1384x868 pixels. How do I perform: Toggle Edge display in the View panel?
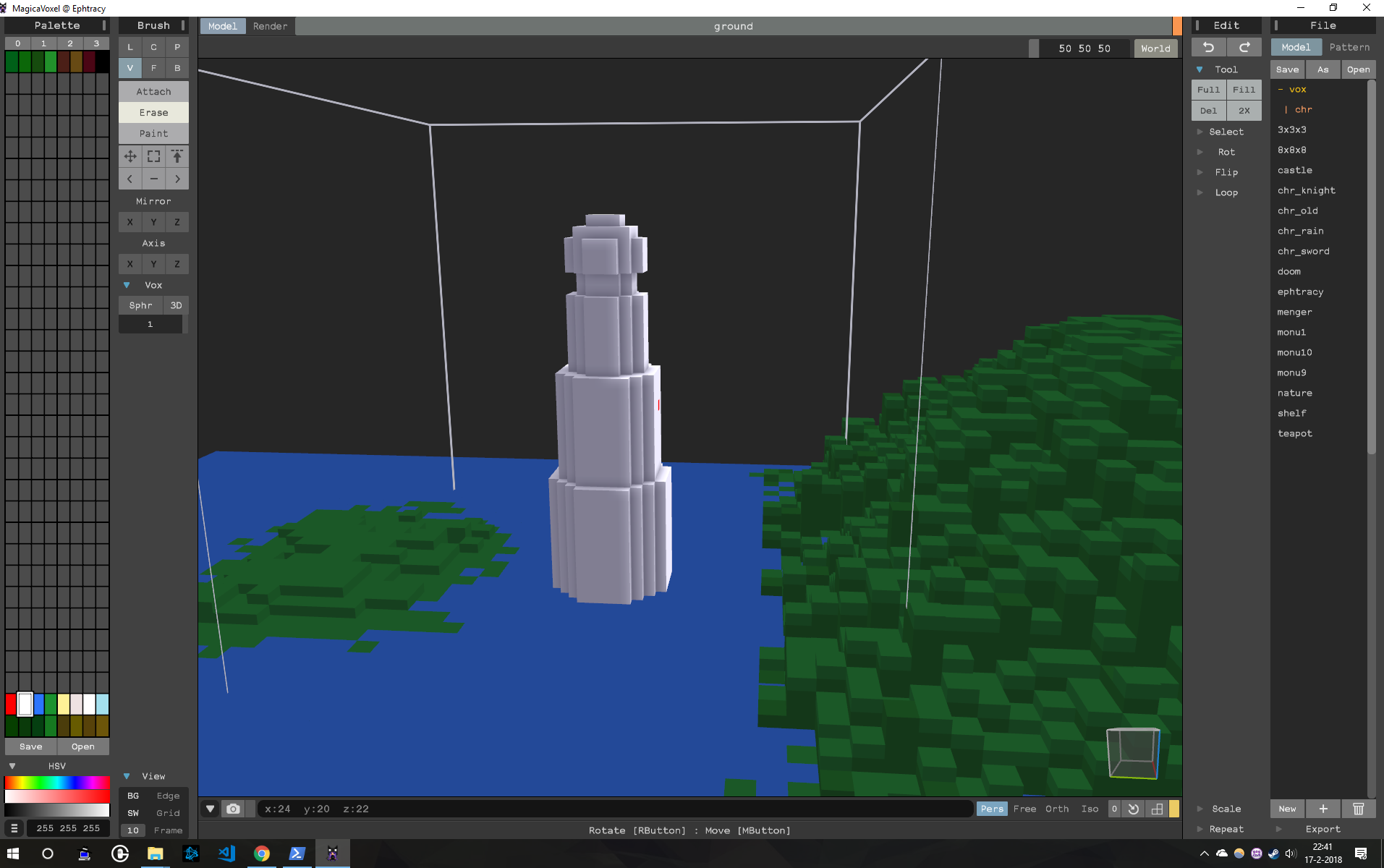167,796
